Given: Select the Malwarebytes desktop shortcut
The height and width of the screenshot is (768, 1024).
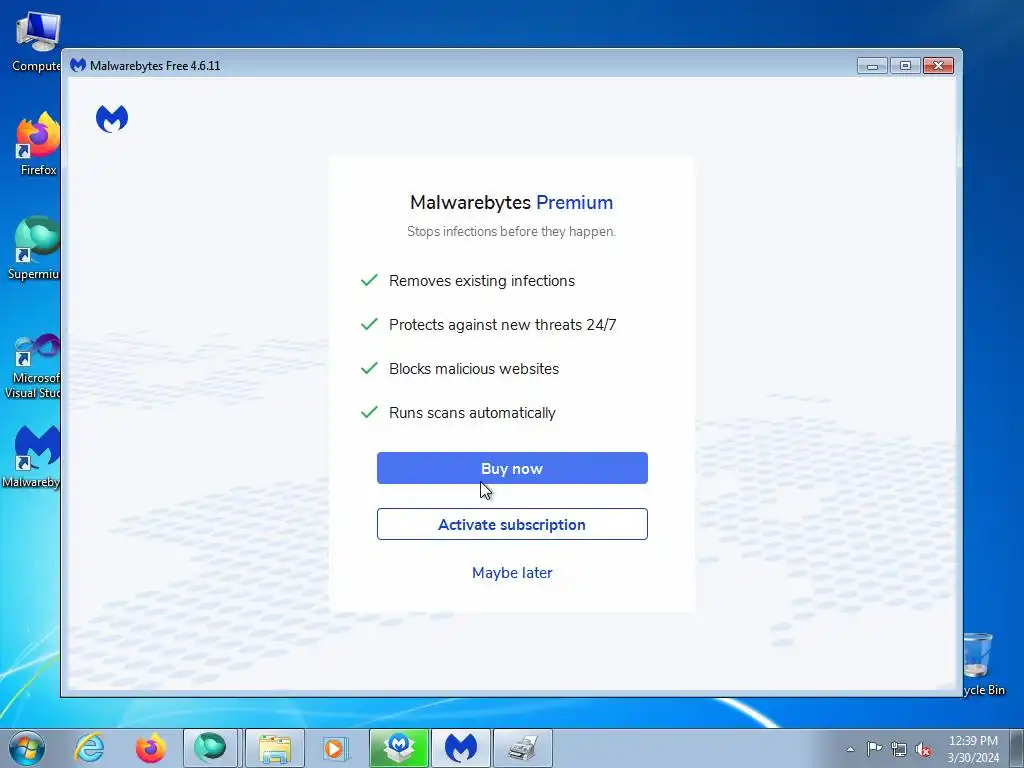Looking at the screenshot, I should click(33, 457).
